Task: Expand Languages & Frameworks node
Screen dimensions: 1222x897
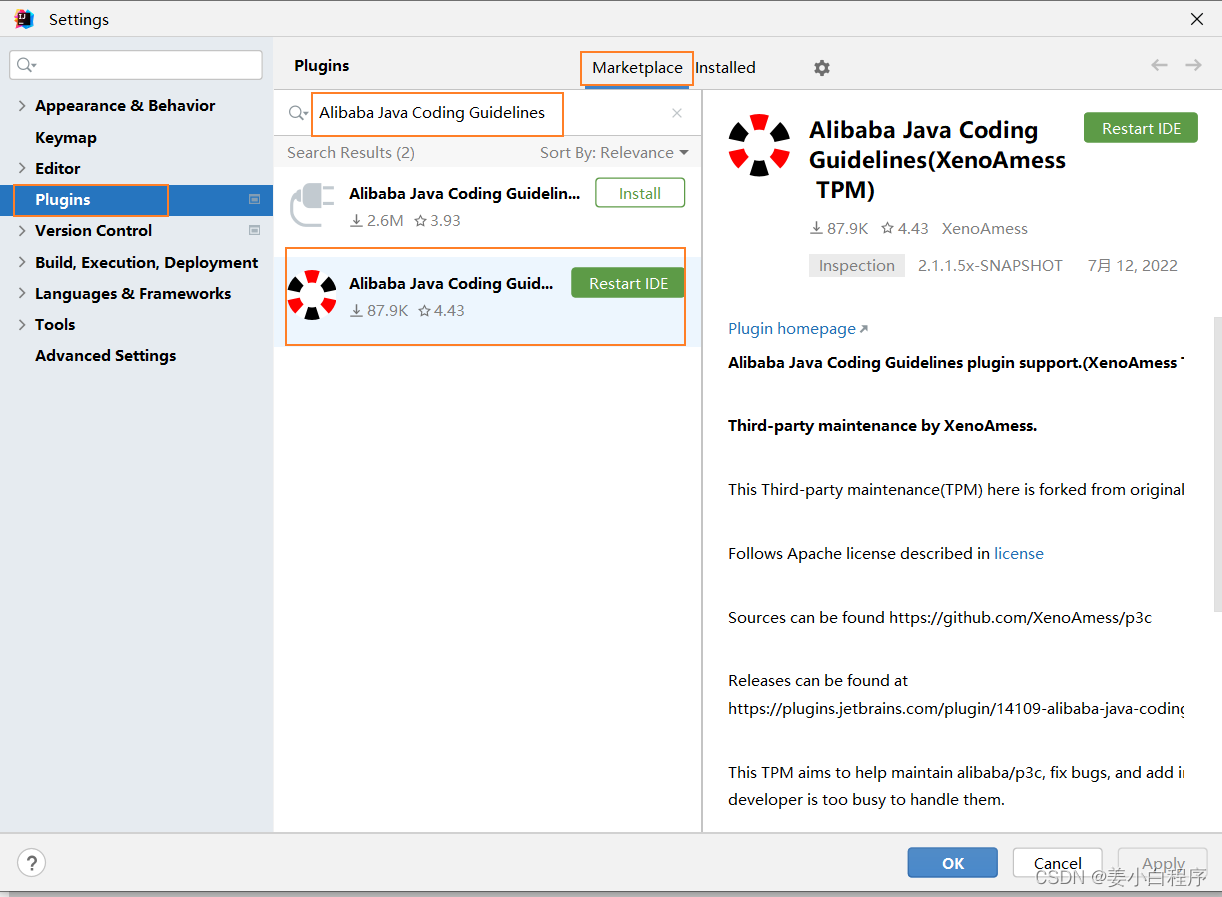Action: tap(22, 294)
